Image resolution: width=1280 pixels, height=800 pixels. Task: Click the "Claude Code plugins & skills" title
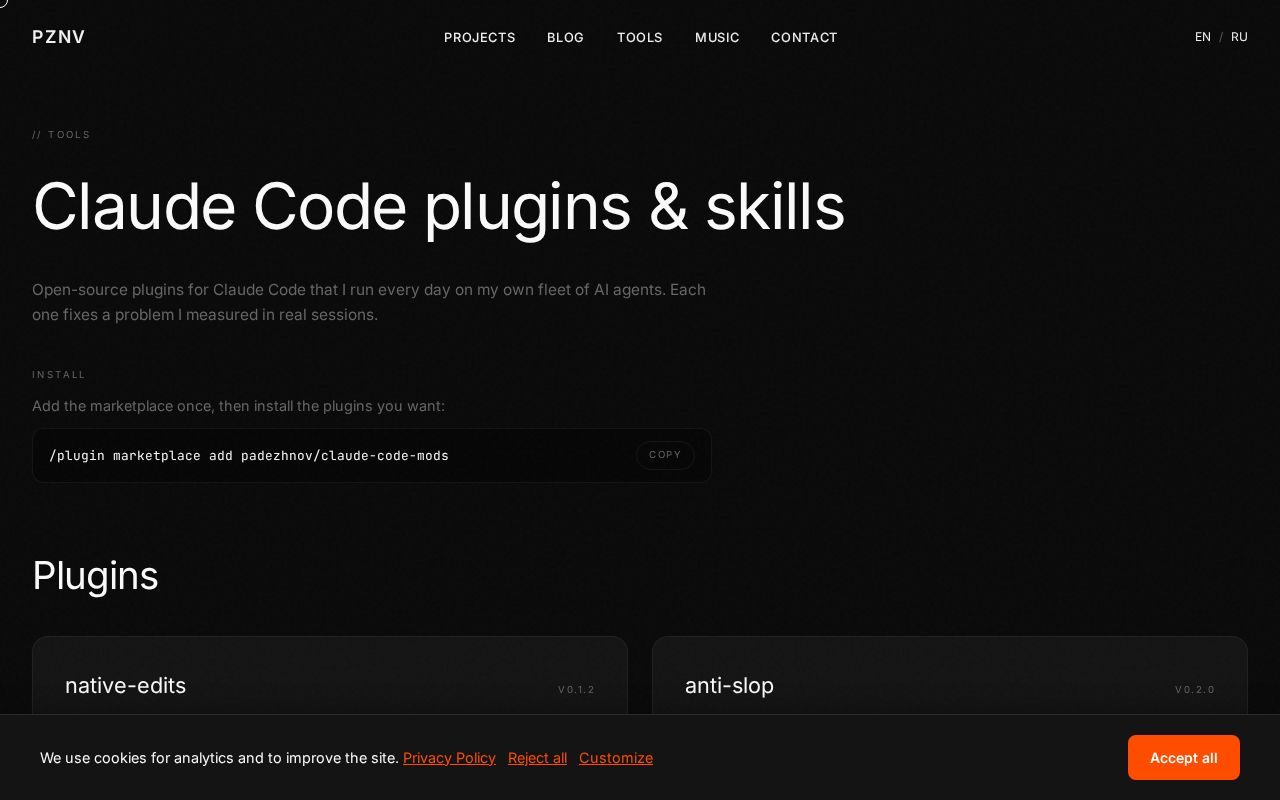click(439, 207)
